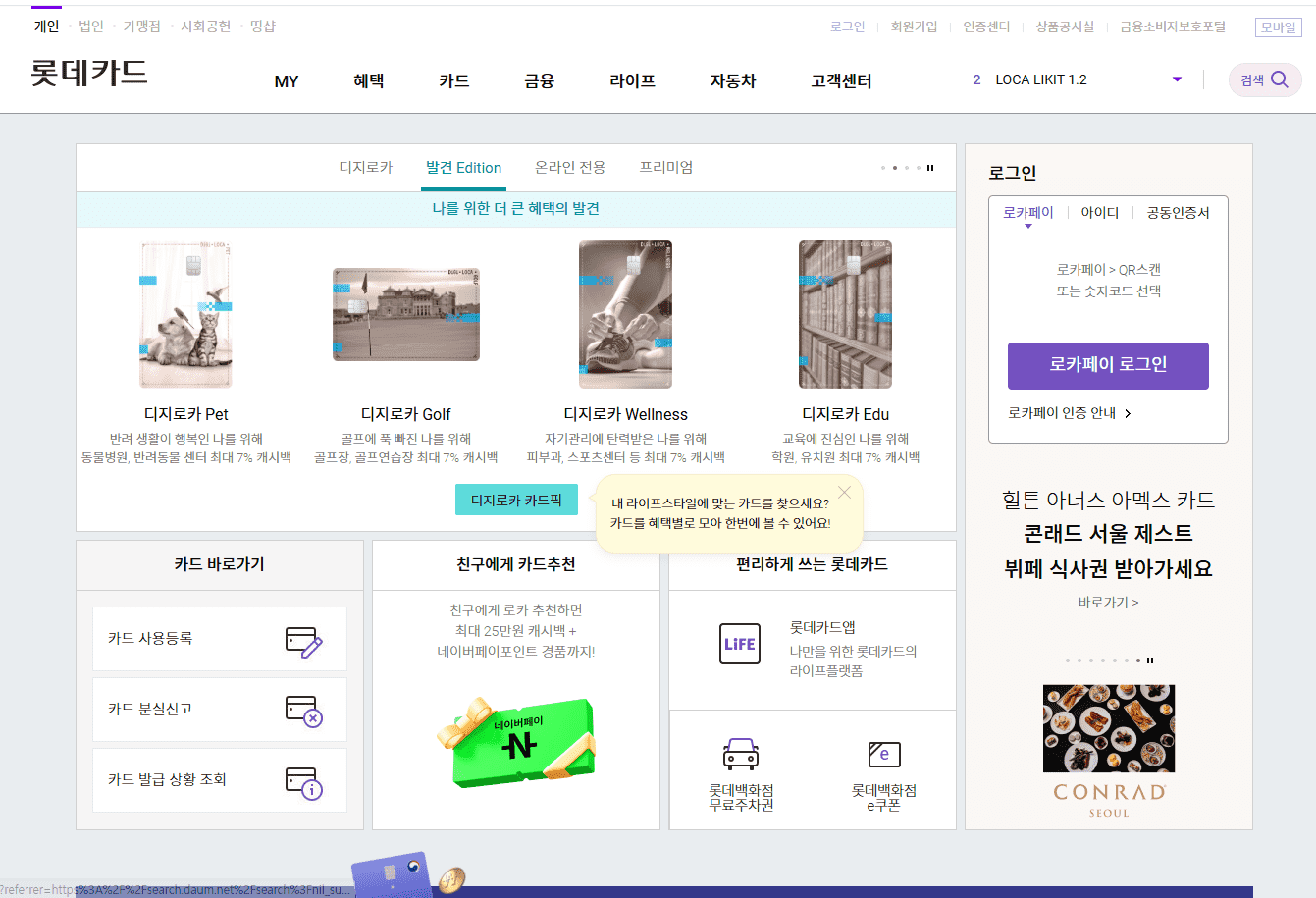Select the 사회공헌 category link
1316x898 pixels.
coord(206,26)
